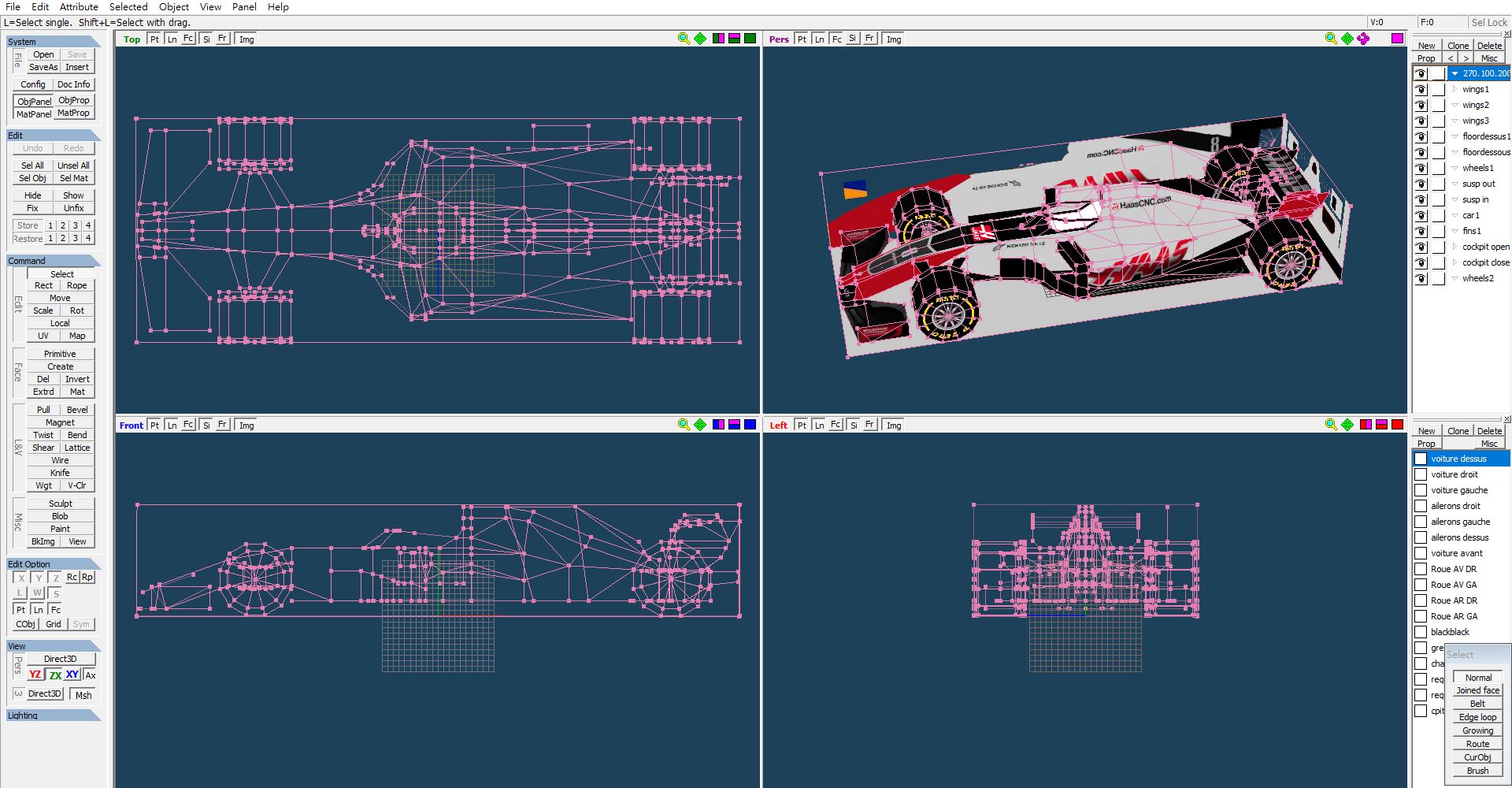
Task: Click the zoom magnifier in Top viewport
Action: (x=684, y=39)
